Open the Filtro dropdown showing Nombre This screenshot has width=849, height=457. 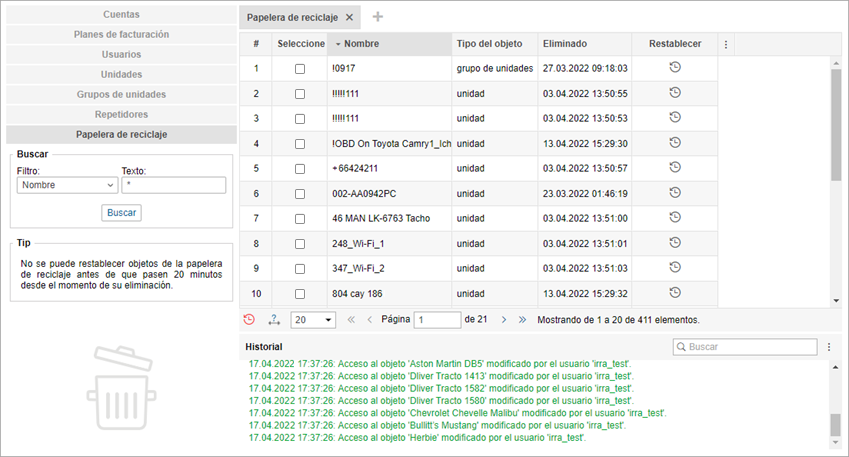pyautogui.click(x=67, y=185)
